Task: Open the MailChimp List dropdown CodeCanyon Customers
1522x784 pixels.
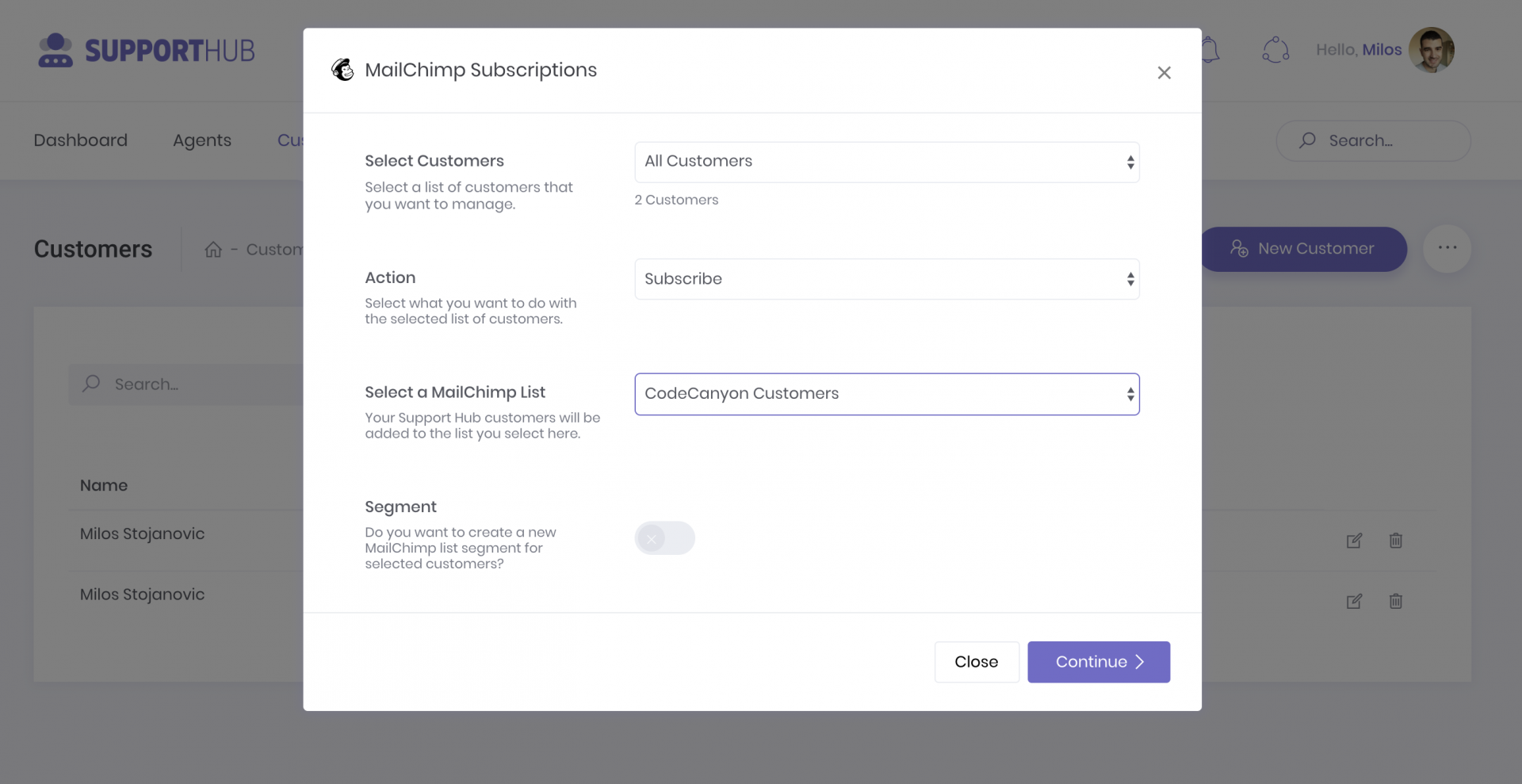Action: [x=886, y=394]
